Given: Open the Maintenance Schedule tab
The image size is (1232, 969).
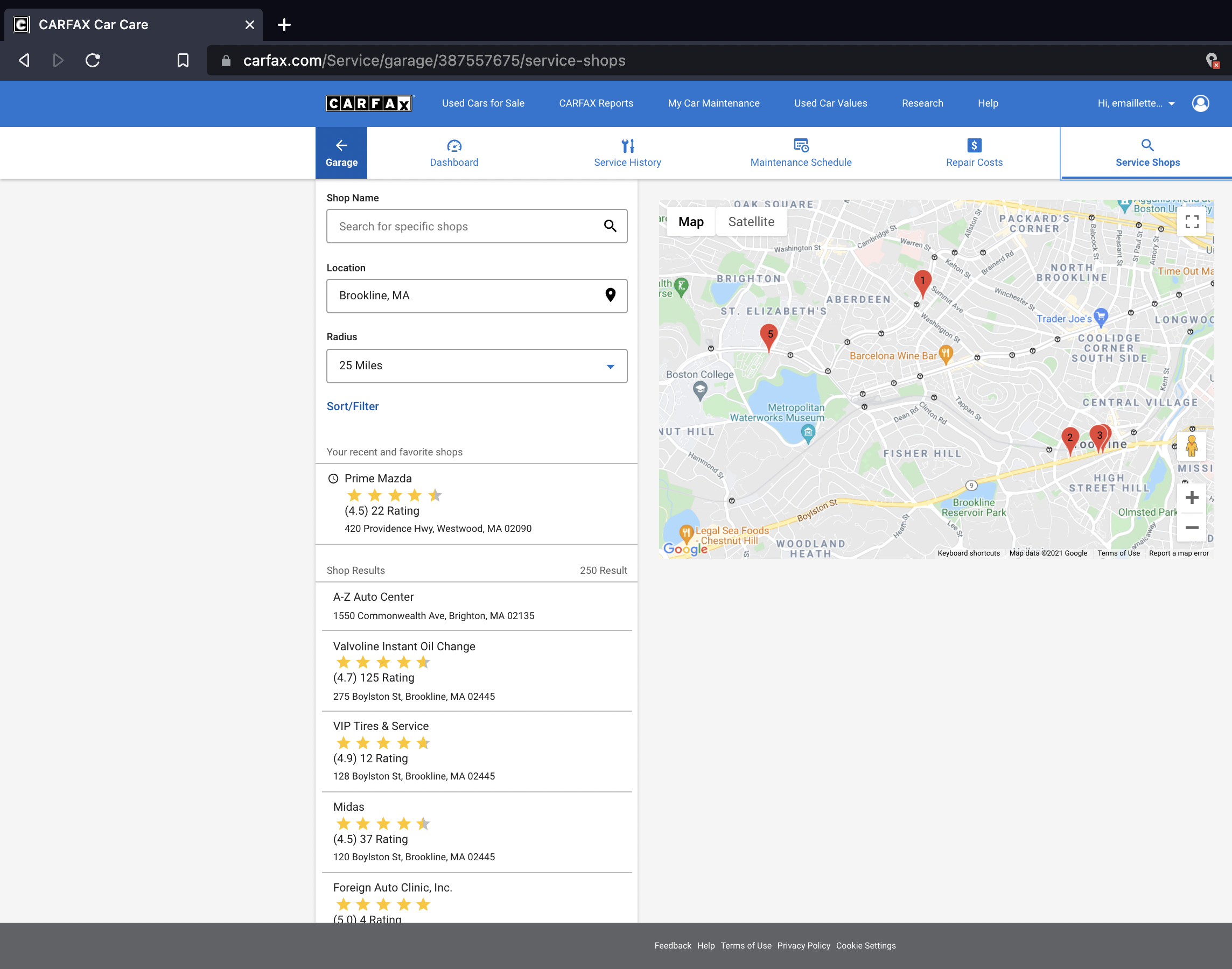Looking at the screenshot, I should point(801,152).
